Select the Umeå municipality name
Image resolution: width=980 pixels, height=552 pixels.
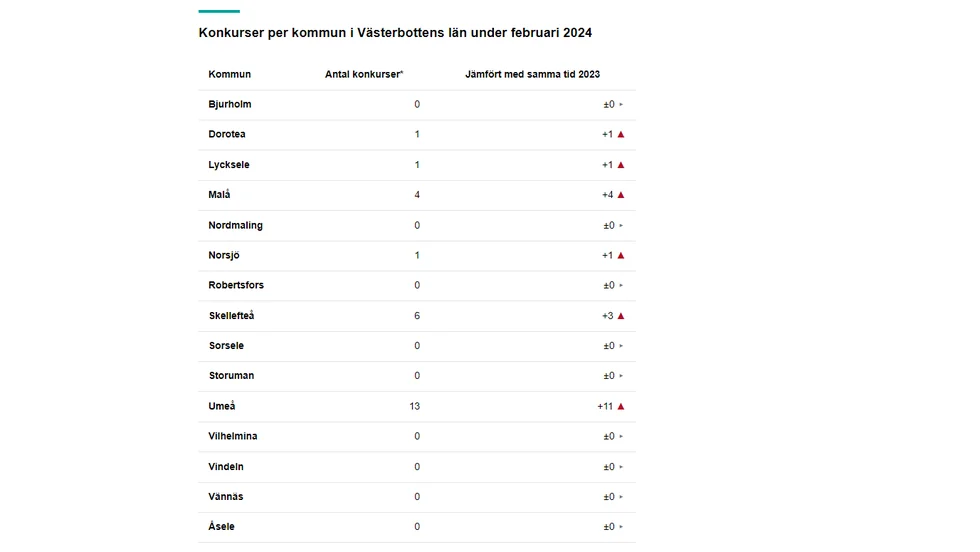click(x=222, y=406)
